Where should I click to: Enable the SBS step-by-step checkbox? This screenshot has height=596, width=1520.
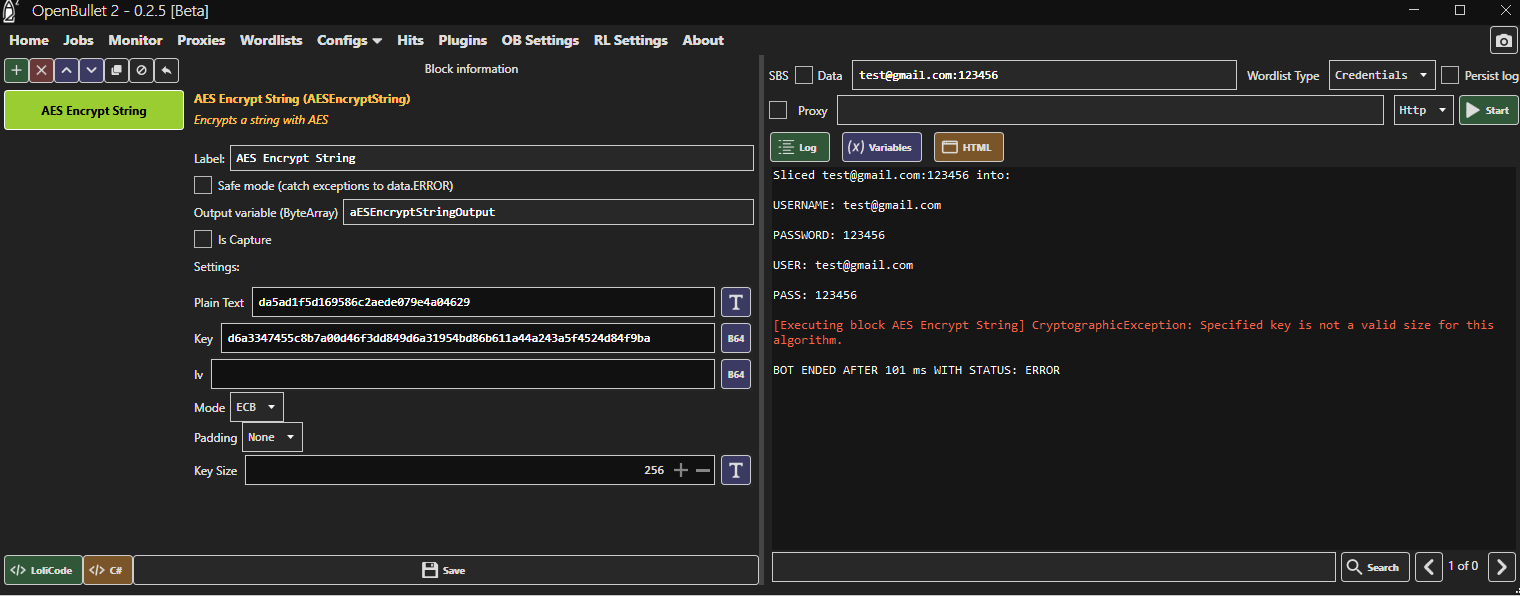[x=803, y=75]
